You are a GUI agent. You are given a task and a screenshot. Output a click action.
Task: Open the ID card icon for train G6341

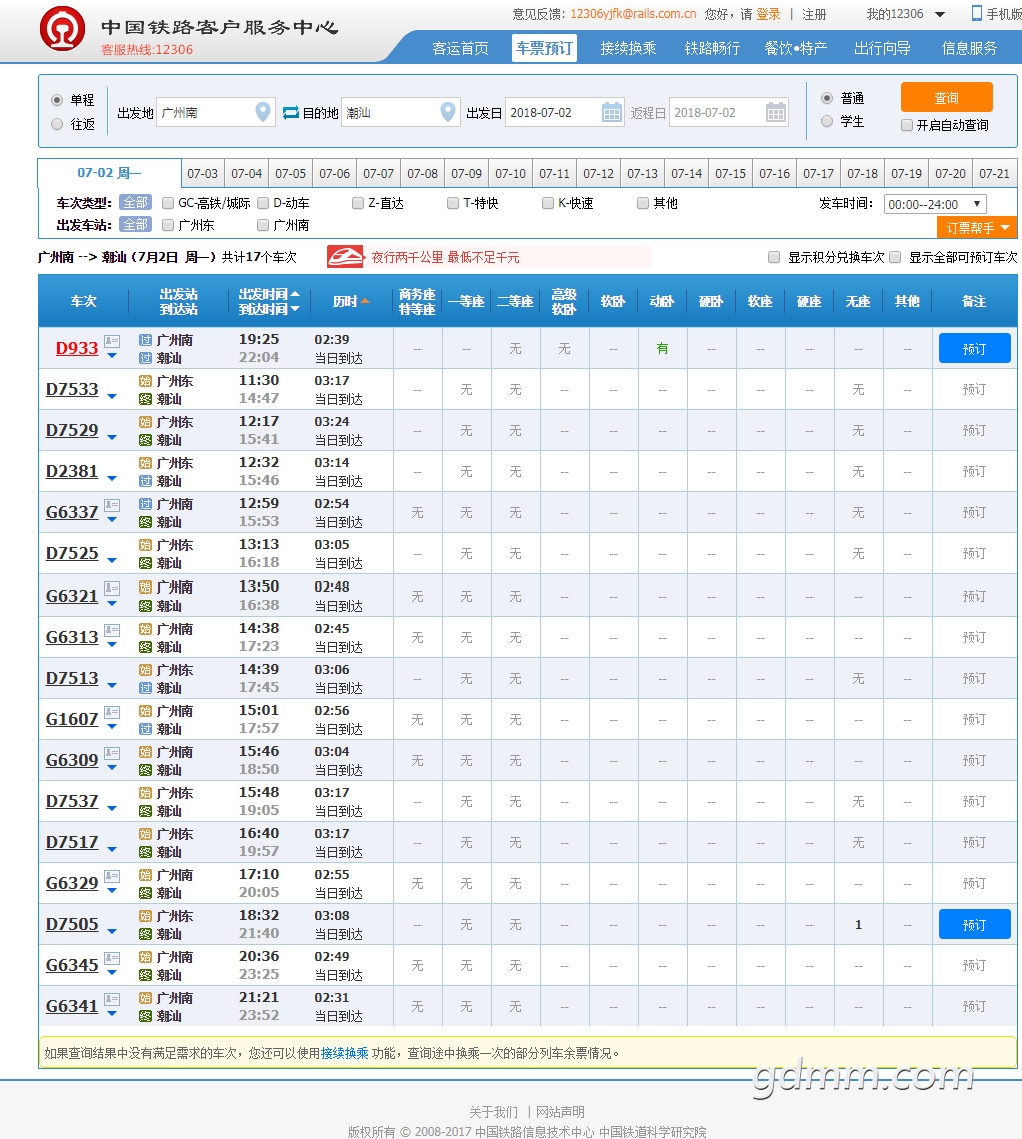click(x=112, y=998)
